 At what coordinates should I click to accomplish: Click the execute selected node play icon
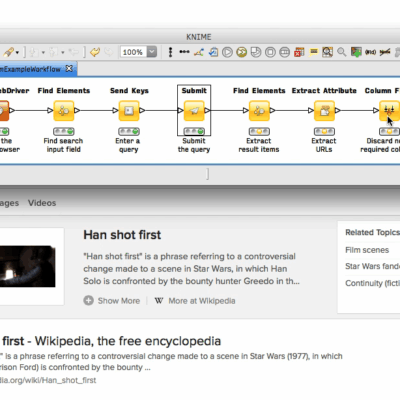click(x=227, y=52)
